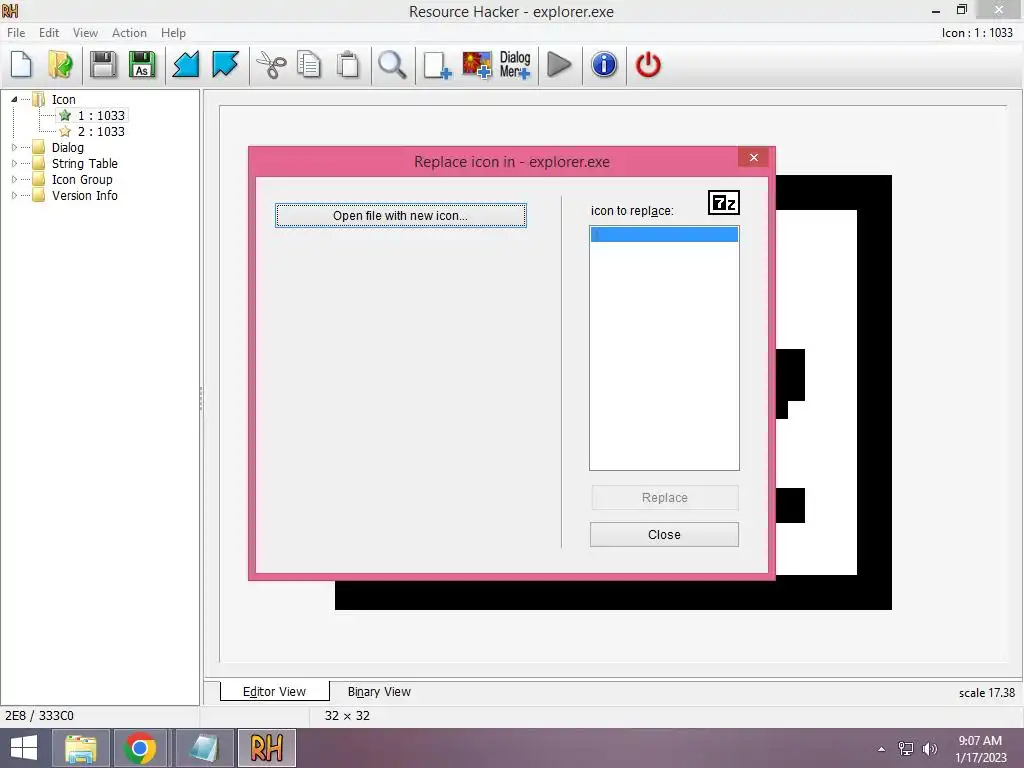The height and width of the screenshot is (768, 1024).
Task: Open File Explorer from the taskbar
Action: click(x=80, y=748)
